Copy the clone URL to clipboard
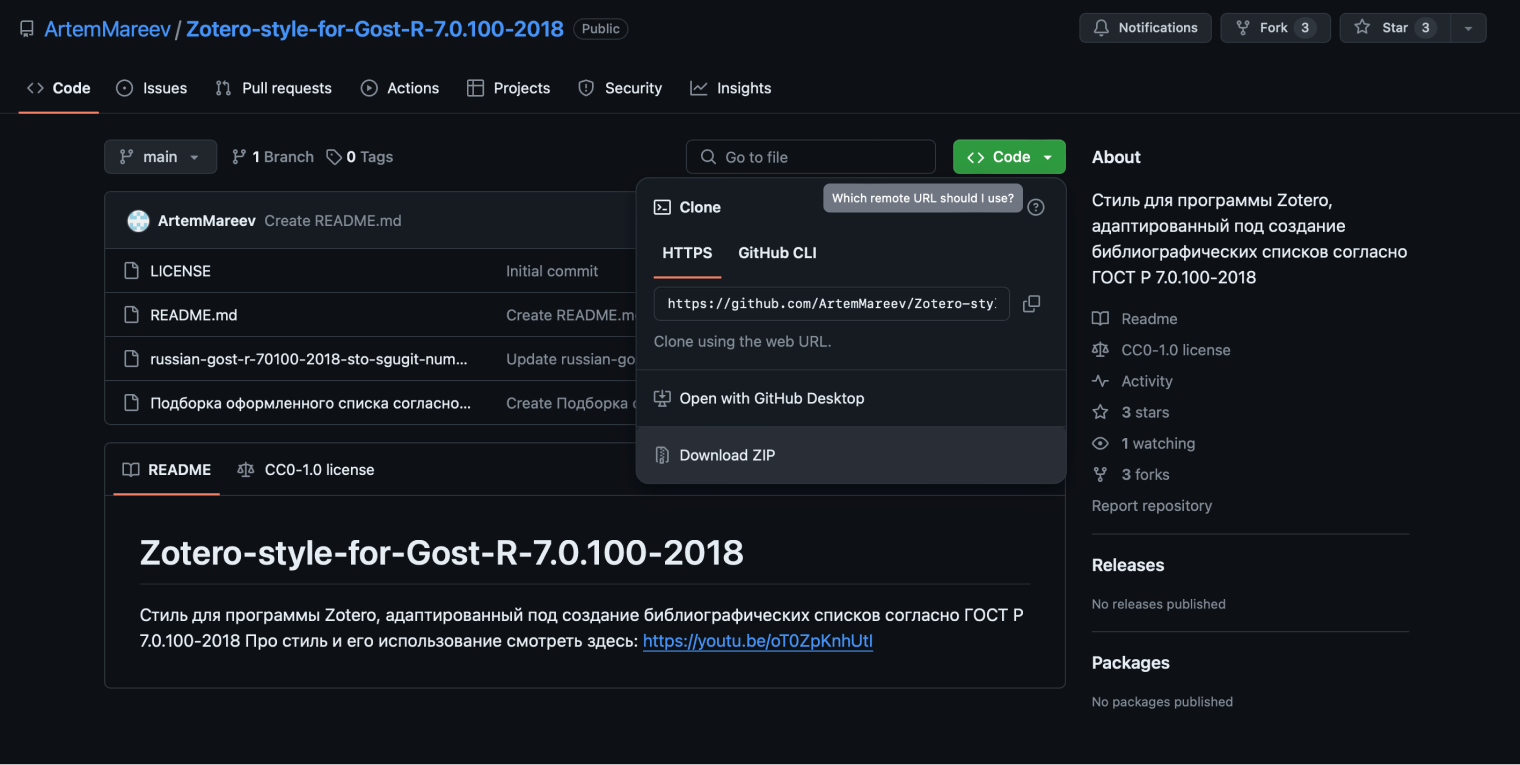1520x765 pixels. click(x=1032, y=304)
